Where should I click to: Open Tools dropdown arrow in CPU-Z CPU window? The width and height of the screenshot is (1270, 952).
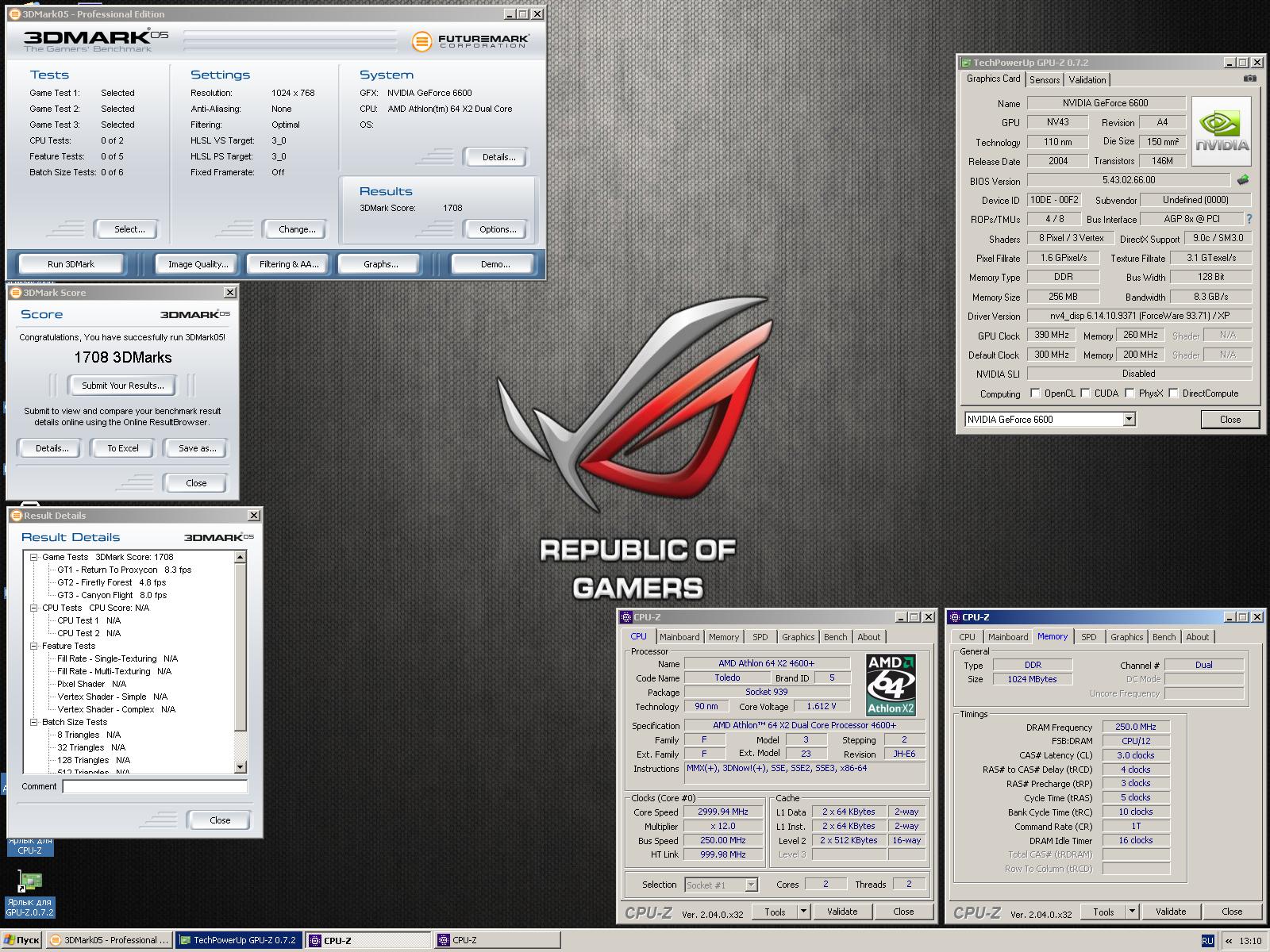point(803,912)
